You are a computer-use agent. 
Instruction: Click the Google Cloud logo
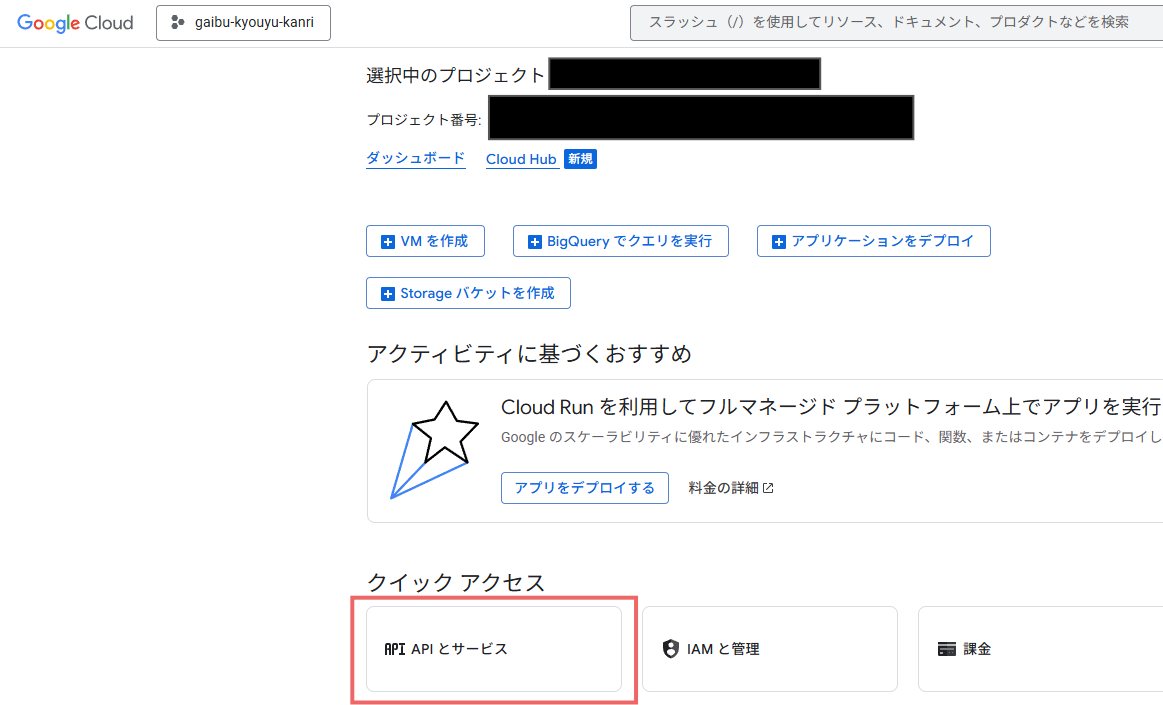(75, 23)
